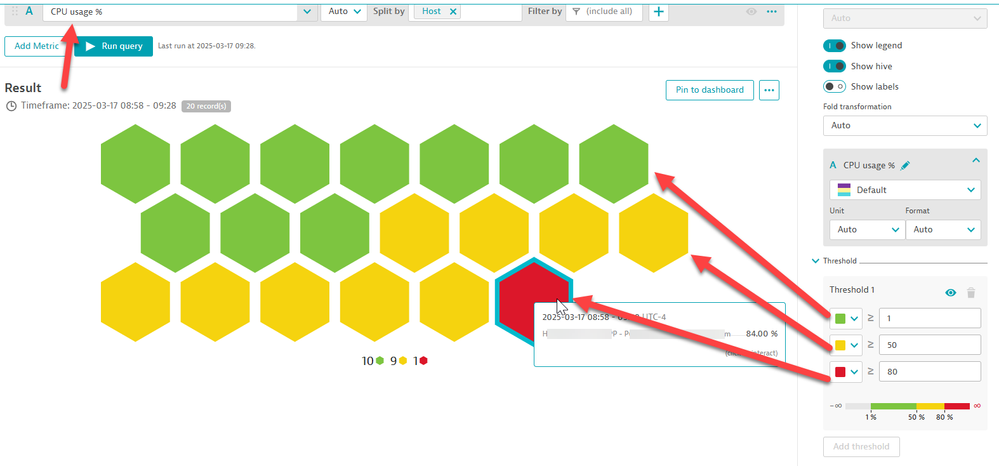The width and height of the screenshot is (999, 466).
Task: Click the Run query button
Action: pyautogui.click(x=113, y=46)
